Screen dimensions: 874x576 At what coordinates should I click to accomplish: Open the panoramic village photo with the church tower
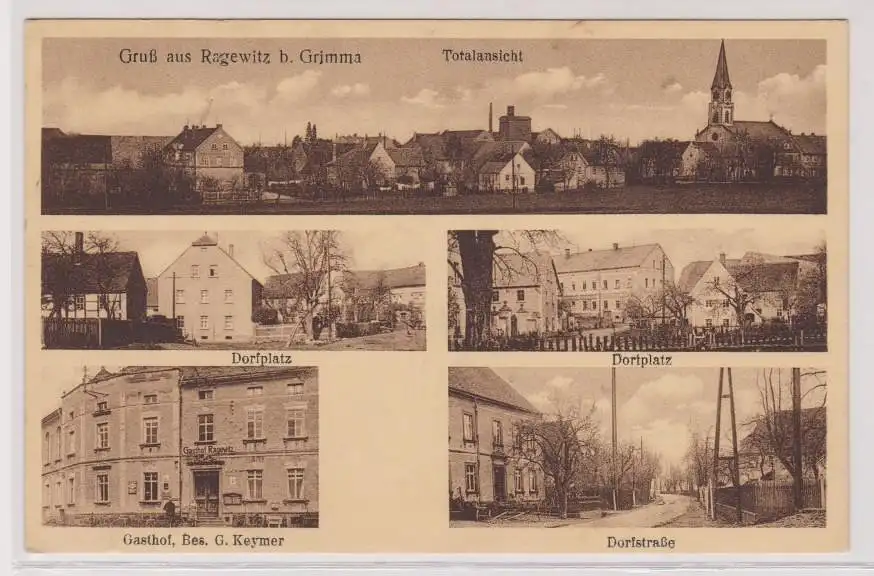tap(434, 126)
